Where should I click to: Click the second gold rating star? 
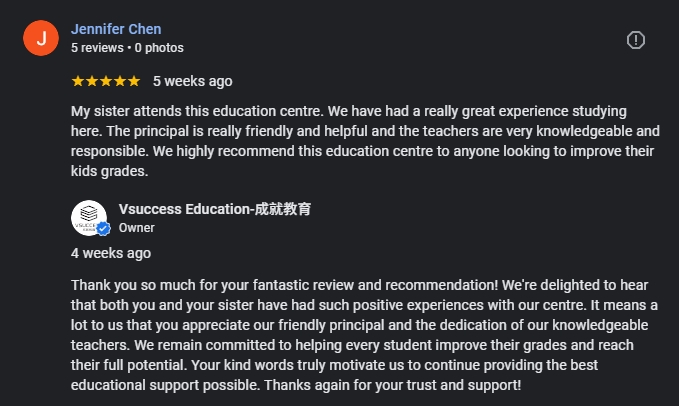92,81
